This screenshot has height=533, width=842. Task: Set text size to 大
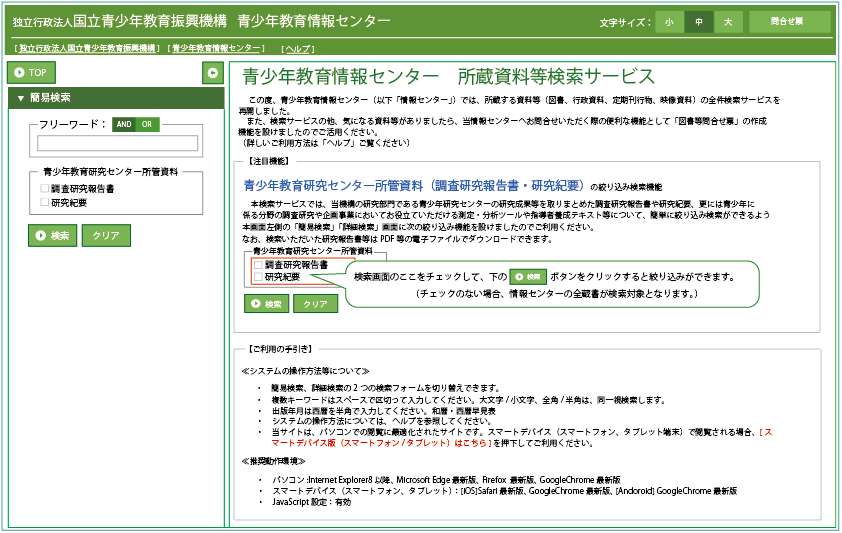pyautogui.click(x=728, y=22)
